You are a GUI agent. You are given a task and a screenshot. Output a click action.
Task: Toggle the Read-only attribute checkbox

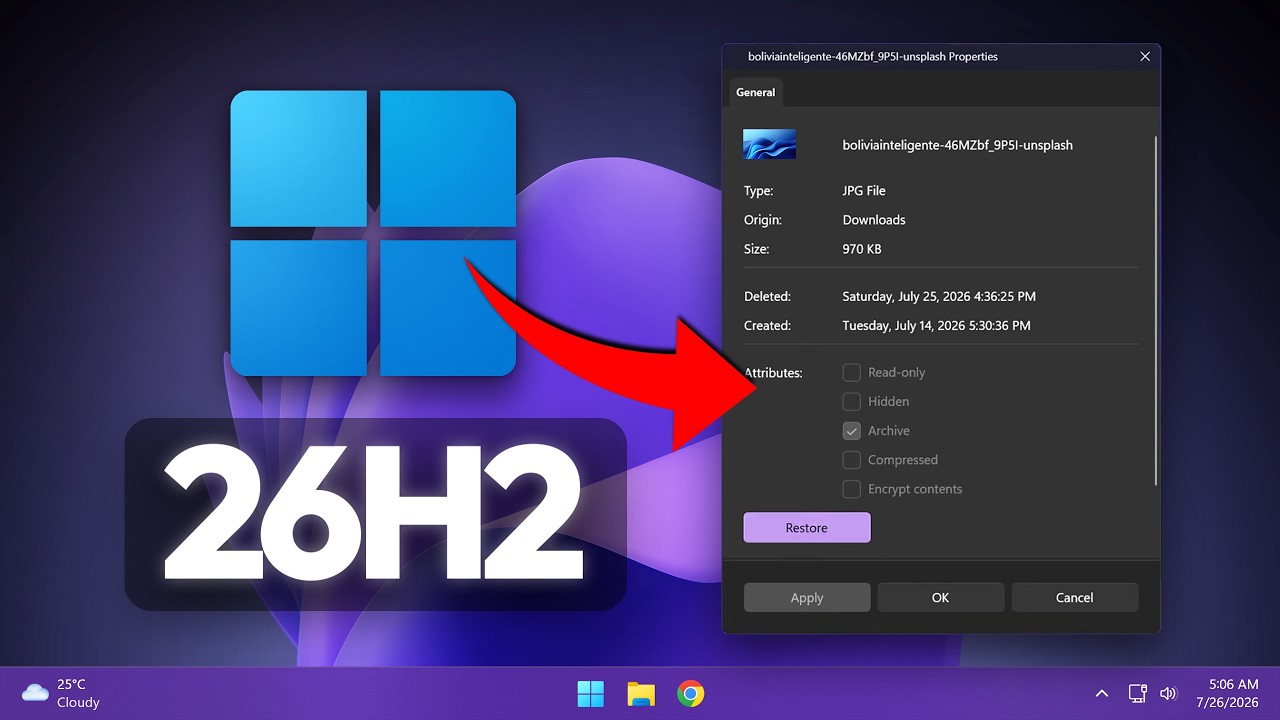point(852,372)
